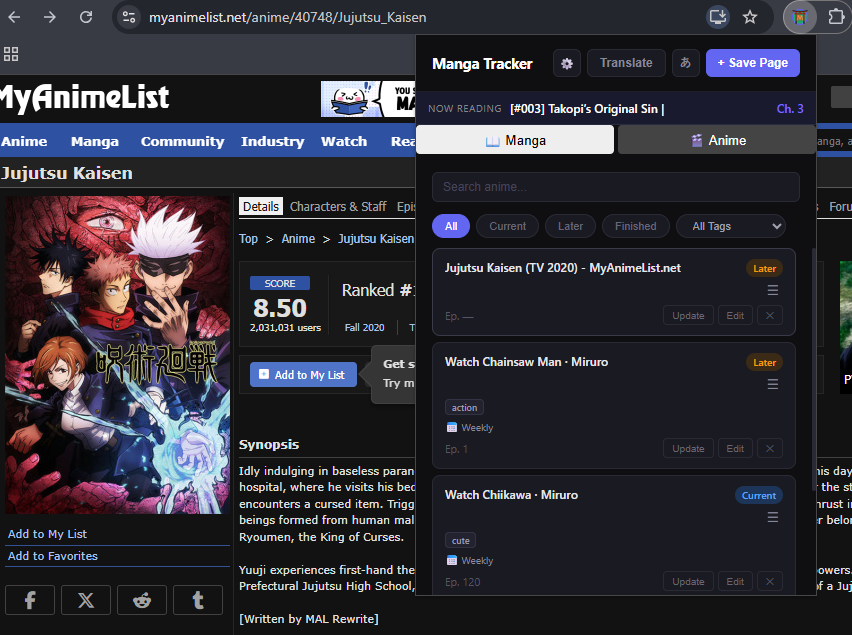The image size is (852, 635).
Task: Click Top breadcrumb link
Action: point(248,239)
